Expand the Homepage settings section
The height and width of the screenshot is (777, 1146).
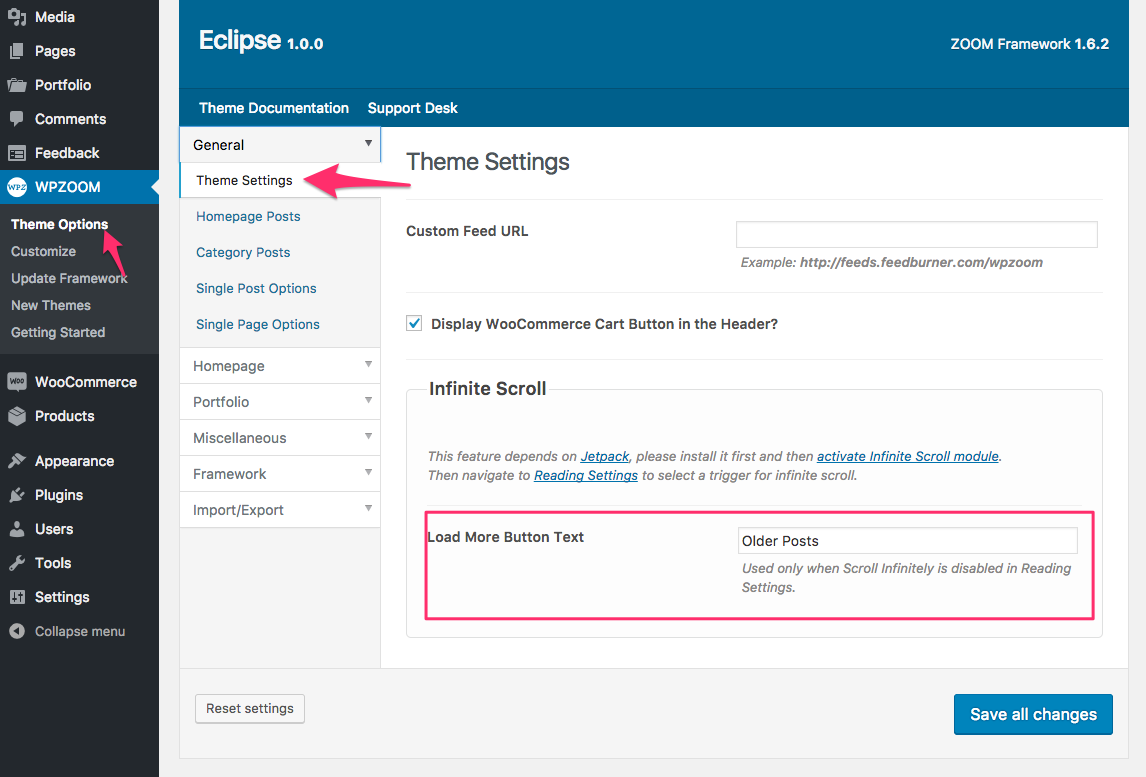click(x=280, y=366)
